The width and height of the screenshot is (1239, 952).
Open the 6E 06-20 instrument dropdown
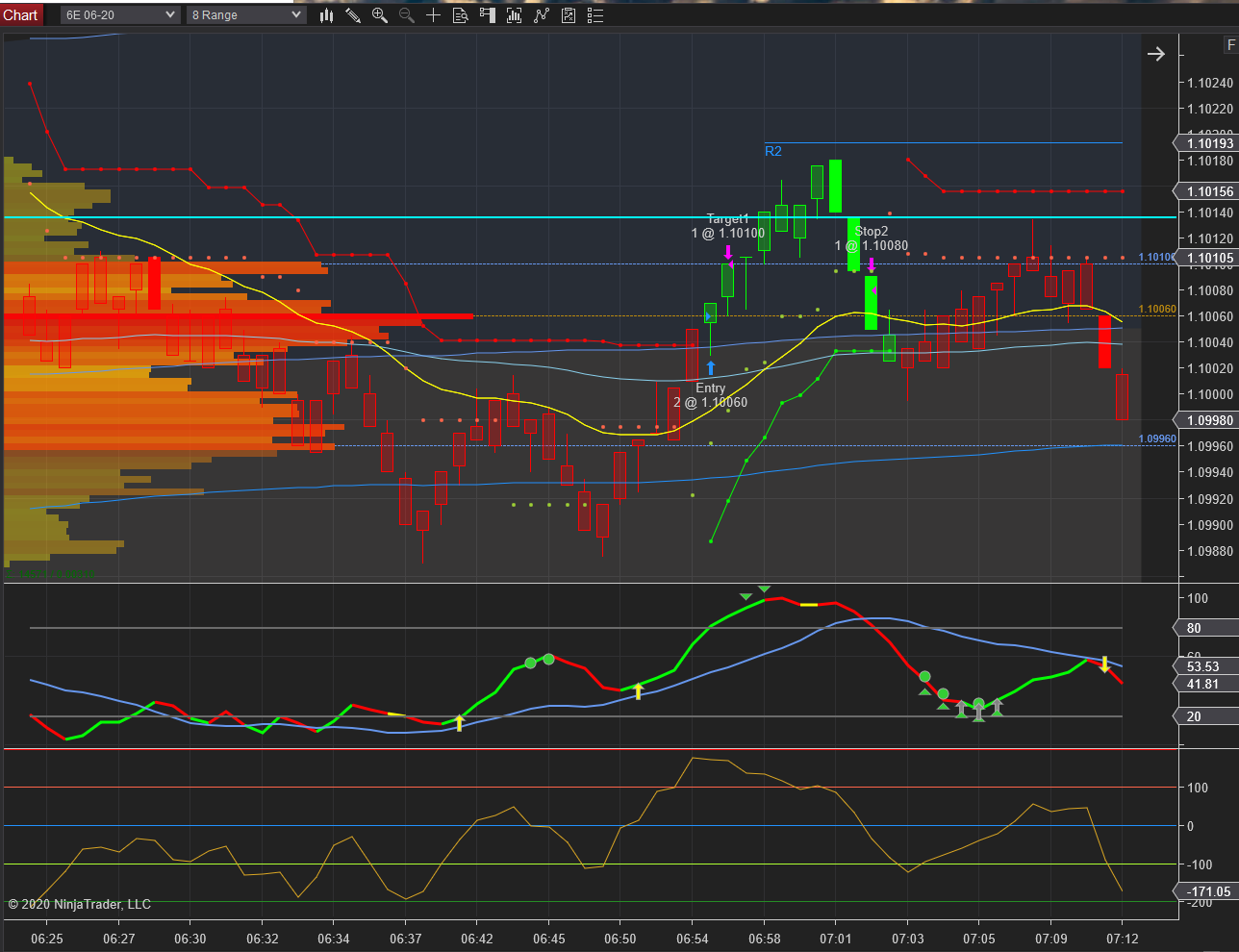tap(120, 14)
